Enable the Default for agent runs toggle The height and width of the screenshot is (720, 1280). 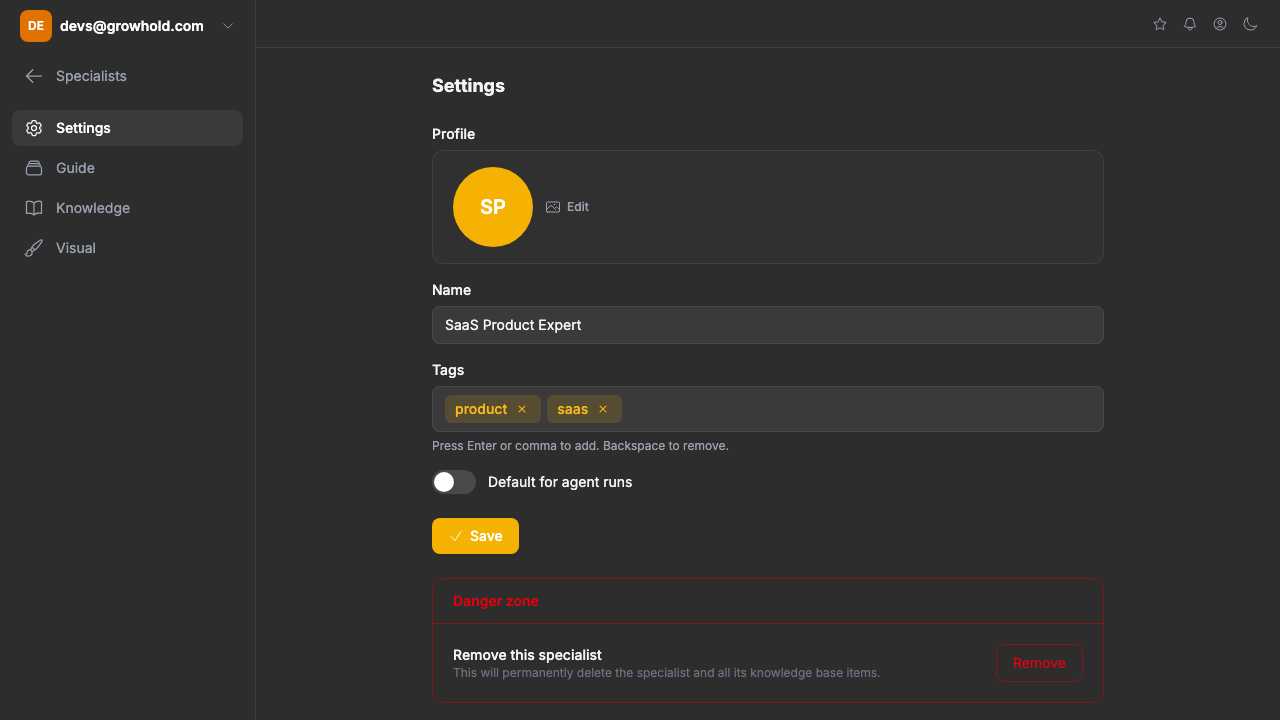[453, 482]
